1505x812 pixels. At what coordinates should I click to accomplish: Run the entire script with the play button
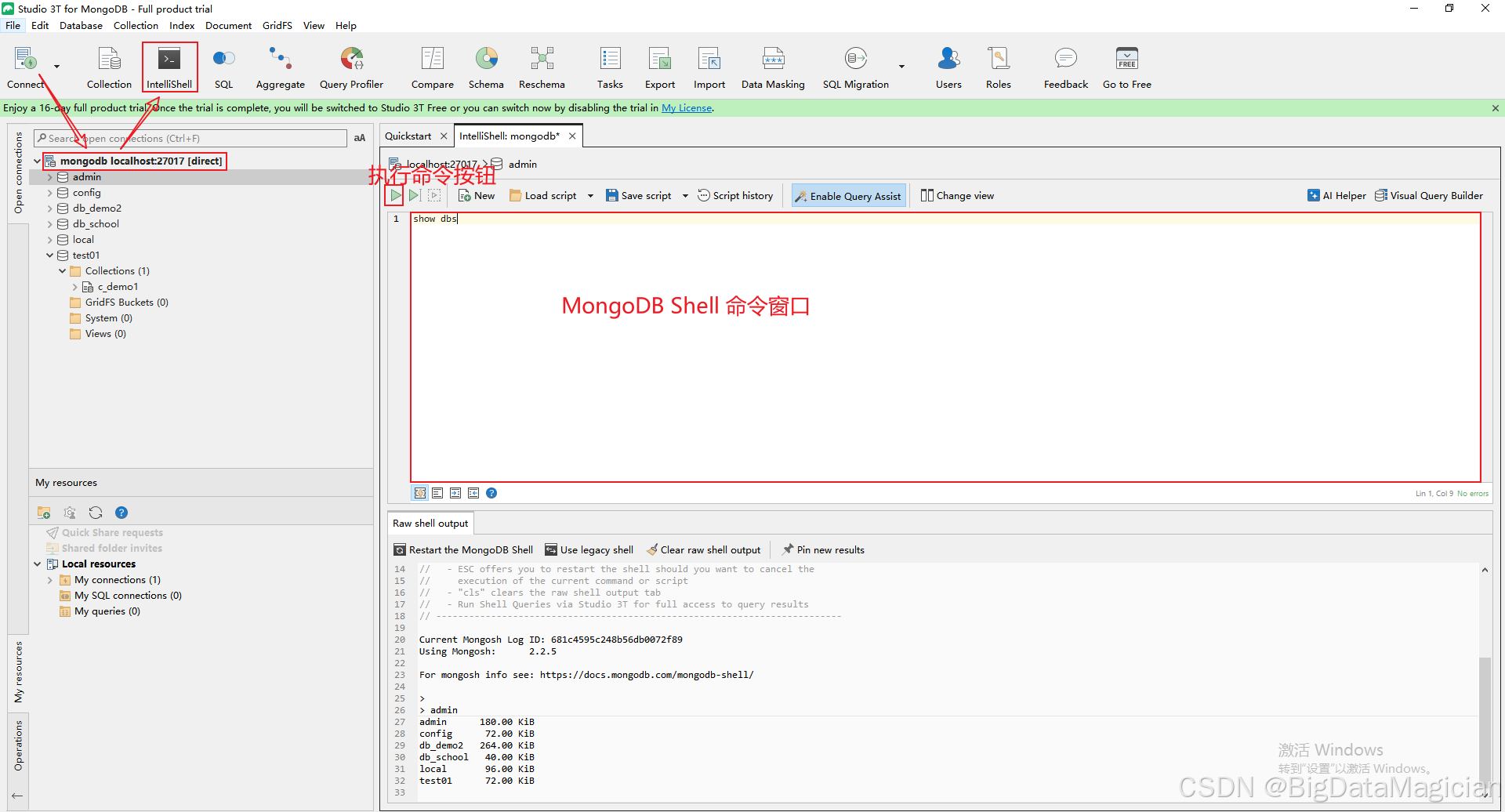tap(396, 195)
